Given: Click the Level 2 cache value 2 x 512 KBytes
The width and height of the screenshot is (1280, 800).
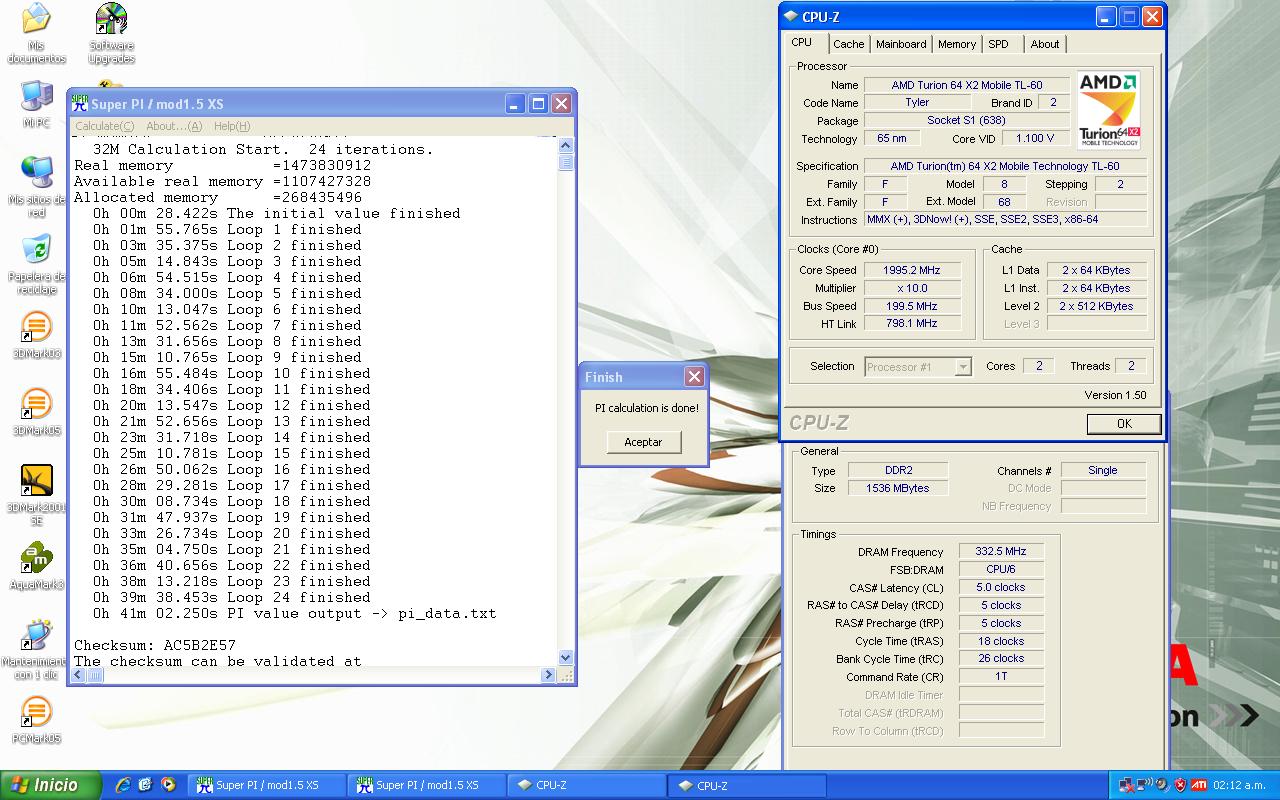Looking at the screenshot, I should [1096, 306].
